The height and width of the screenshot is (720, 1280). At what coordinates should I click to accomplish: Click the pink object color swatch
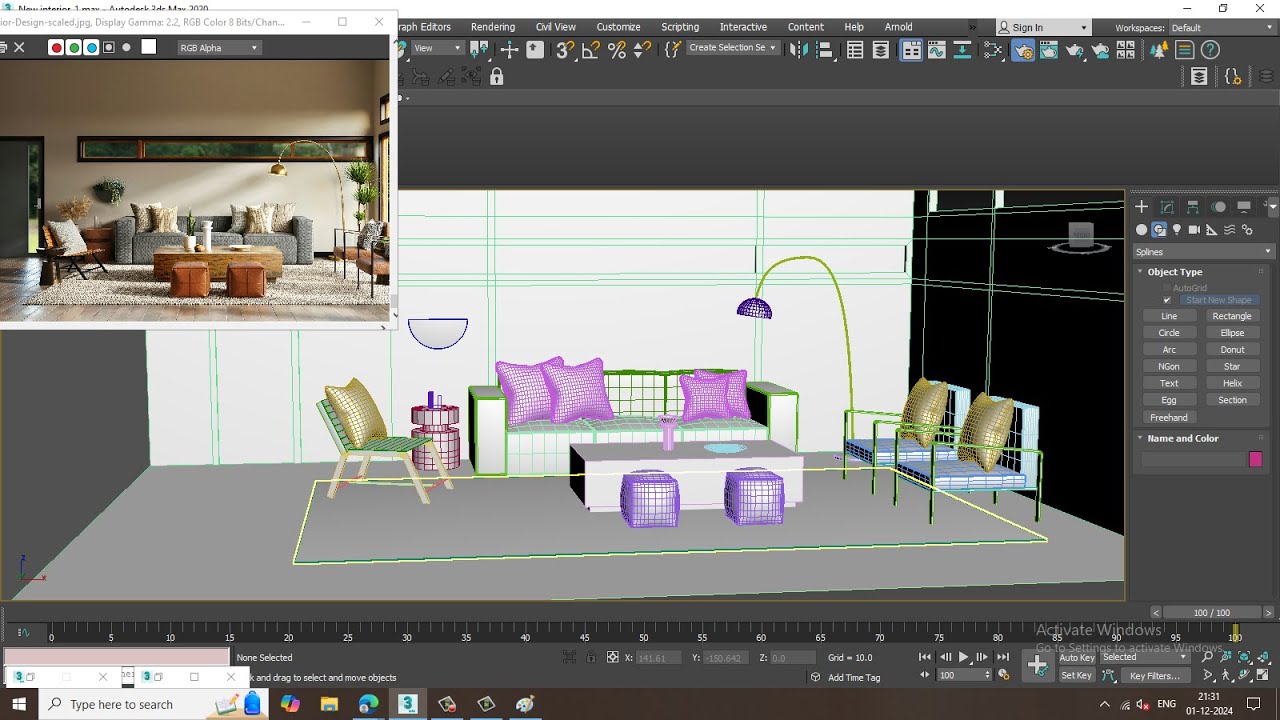pos(1256,459)
